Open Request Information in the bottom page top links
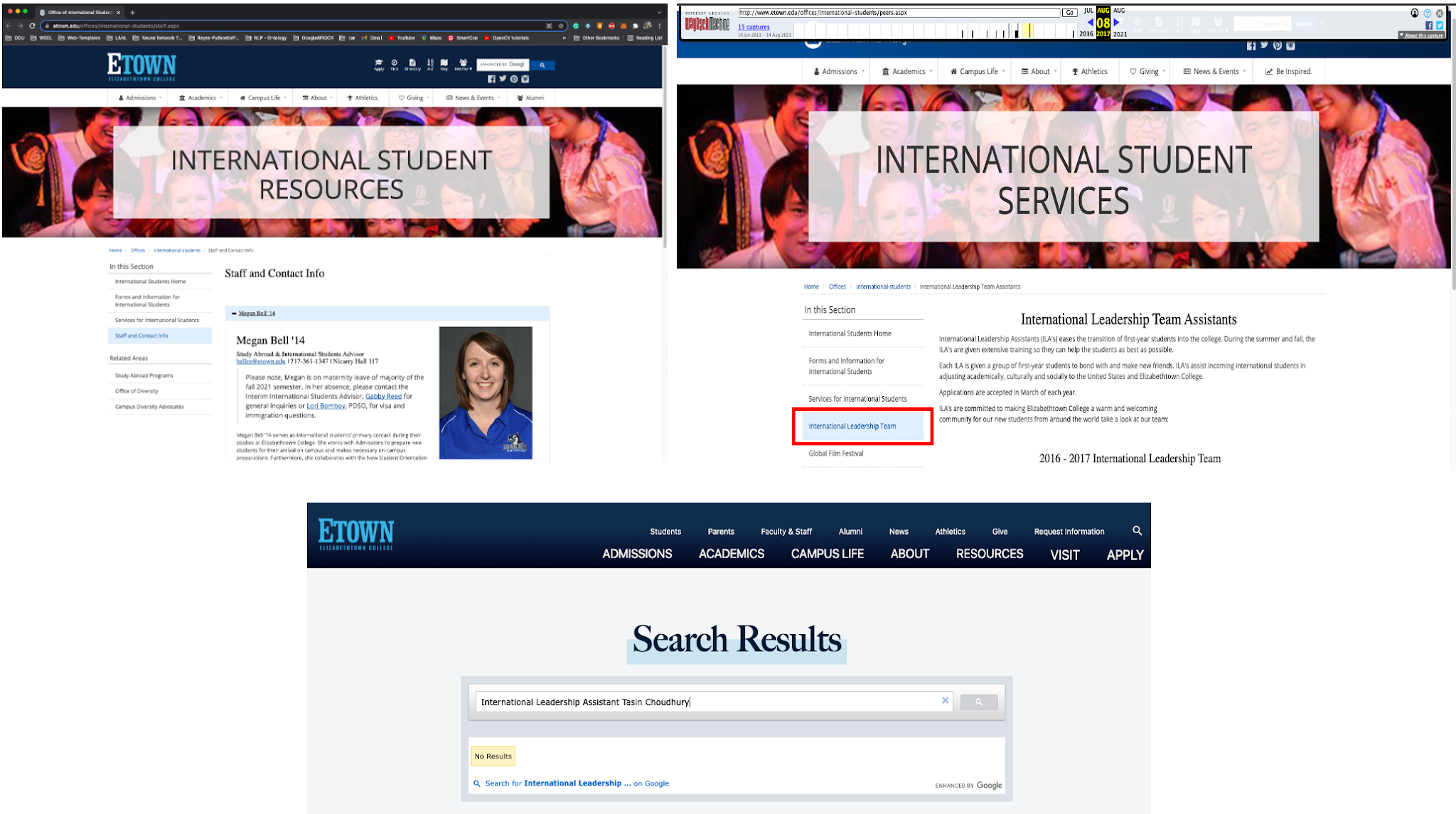Image resolution: width=1456 pixels, height=814 pixels. pos(1069,531)
